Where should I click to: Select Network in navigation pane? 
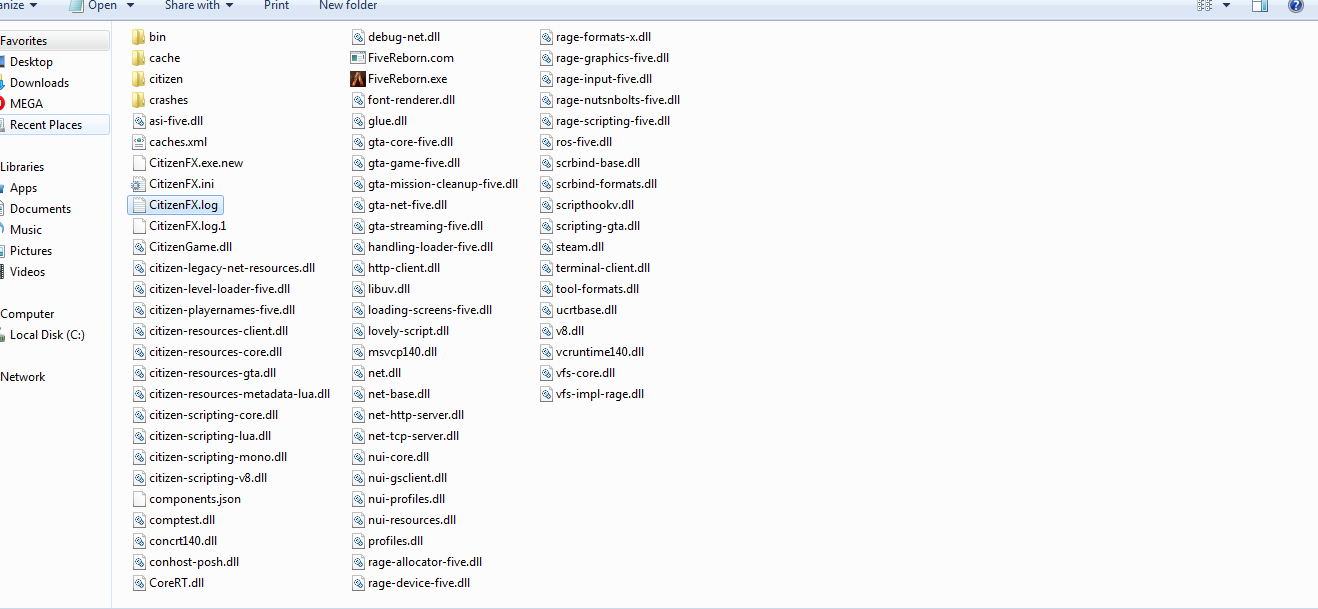pyautogui.click(x=23, y=377)
